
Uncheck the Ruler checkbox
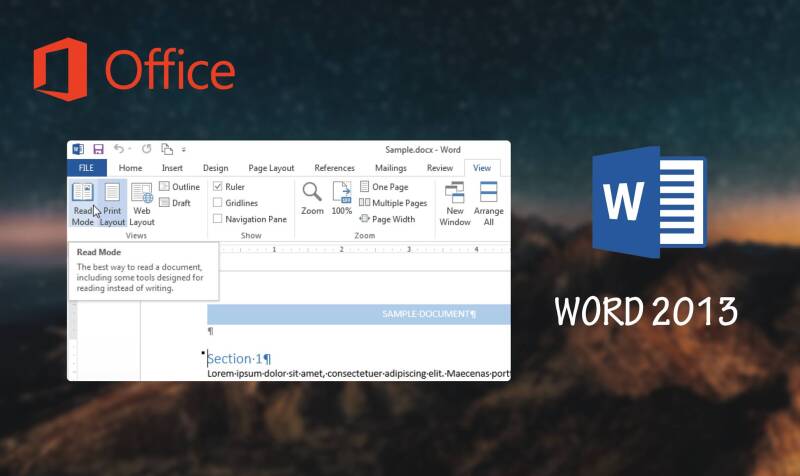pyautogui.click(x=217, y=187)
